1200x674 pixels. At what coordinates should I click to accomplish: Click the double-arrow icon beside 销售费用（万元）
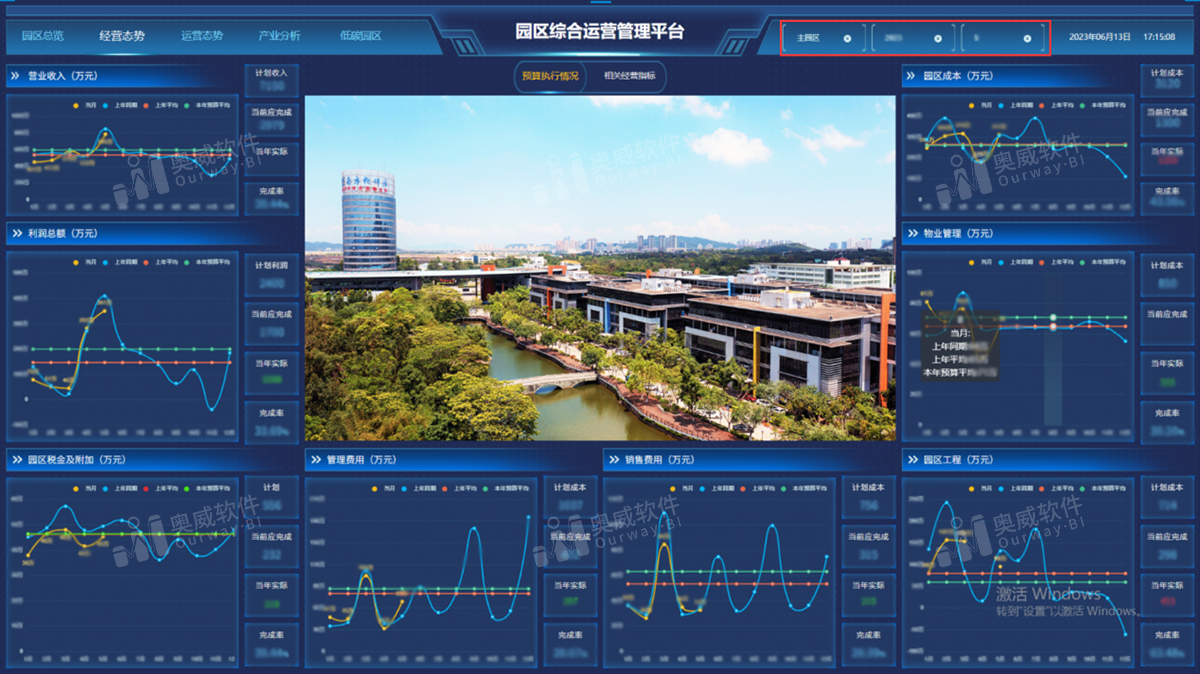613,460
